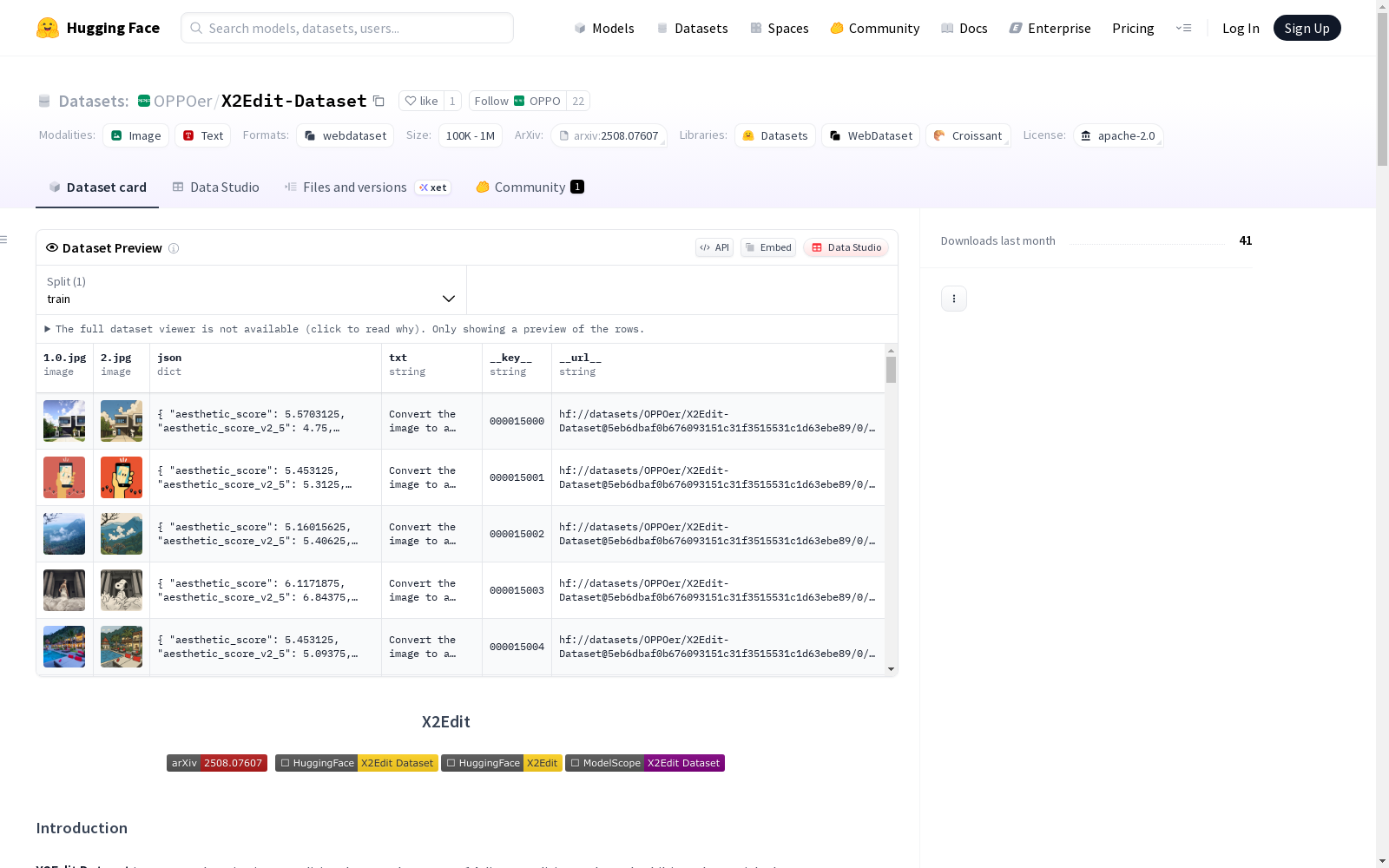
Task: Click the like count 1
Action: (x=452, y=101)
